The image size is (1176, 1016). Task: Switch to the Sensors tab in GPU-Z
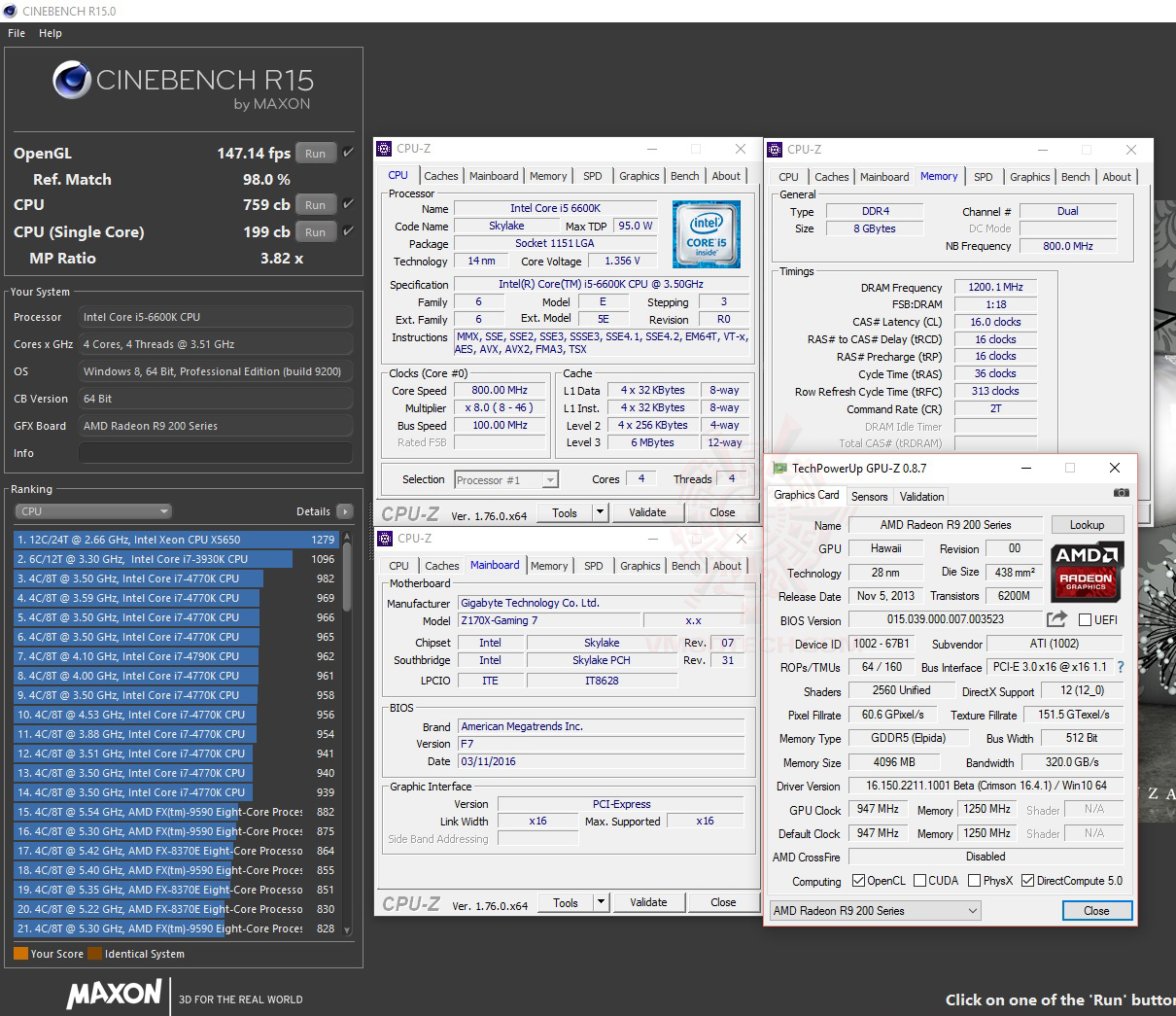tap(869, 496)
